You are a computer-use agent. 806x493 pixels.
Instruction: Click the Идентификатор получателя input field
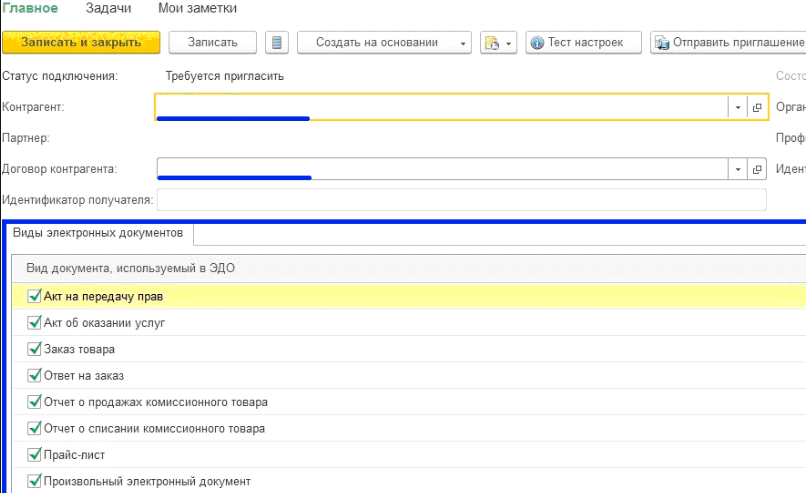coord(462,199)
